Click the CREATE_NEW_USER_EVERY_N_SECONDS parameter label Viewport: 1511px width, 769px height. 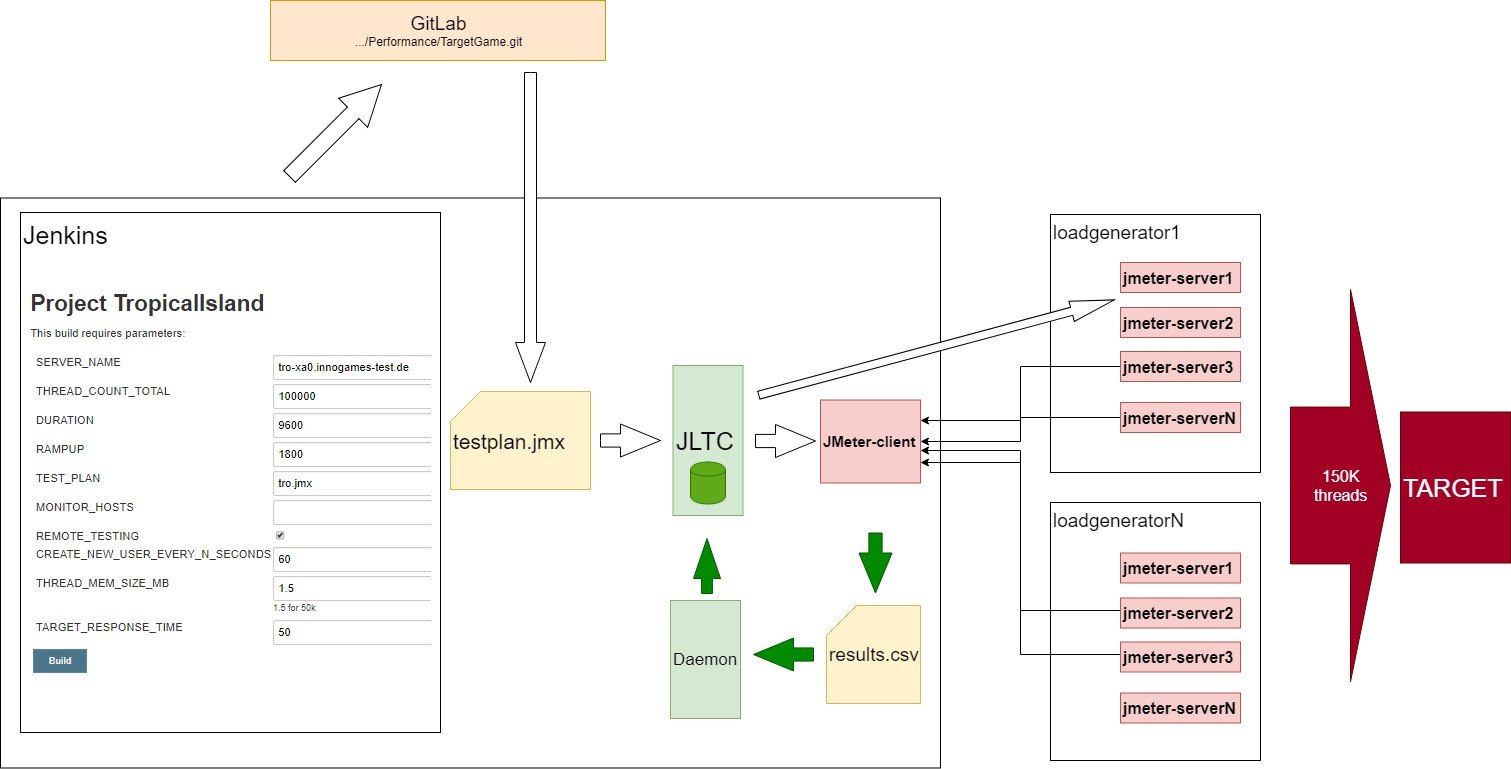[x=154, y=553]
